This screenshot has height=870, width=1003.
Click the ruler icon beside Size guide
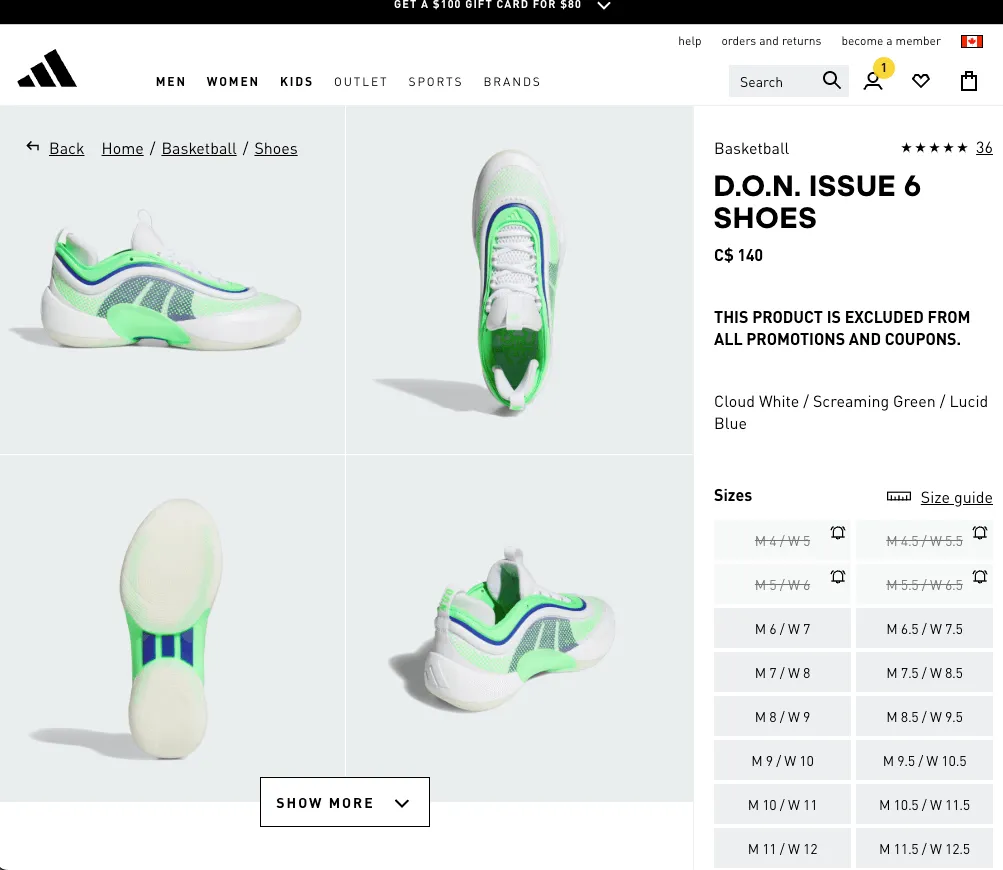pos(898,496)
